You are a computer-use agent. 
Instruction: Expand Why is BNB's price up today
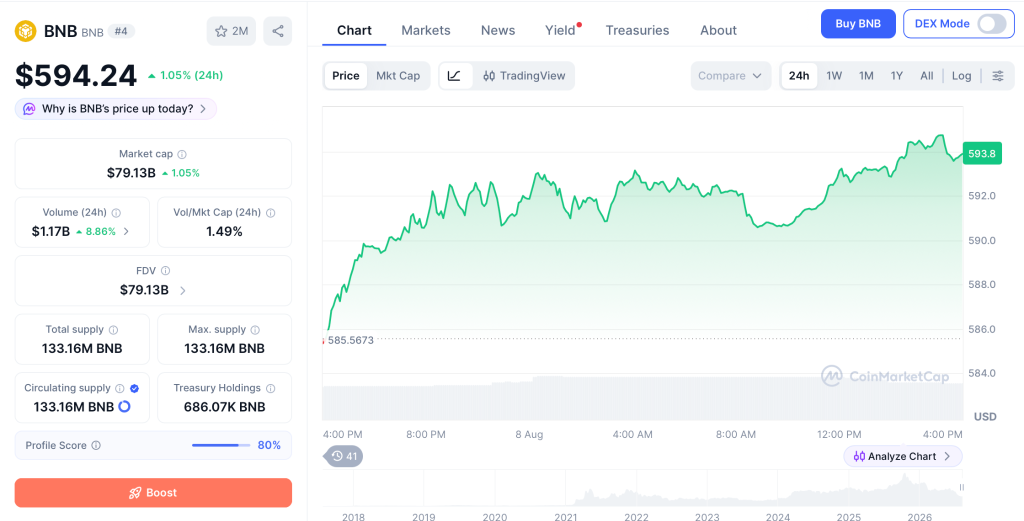(x=116, y=109)
